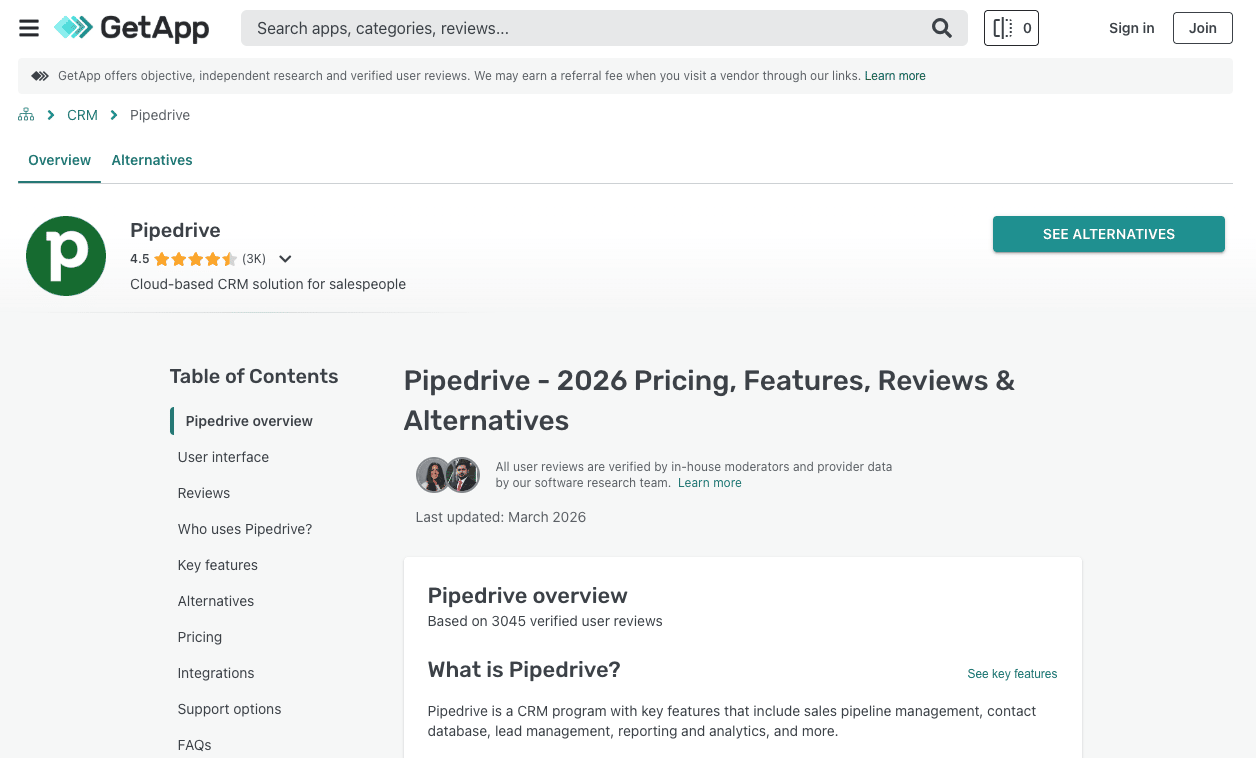Click the Pipedrive product name heading
Image resolution: width=1256 pixels, height=758 pixels.
pyautogui.click(x=175, y=230)
